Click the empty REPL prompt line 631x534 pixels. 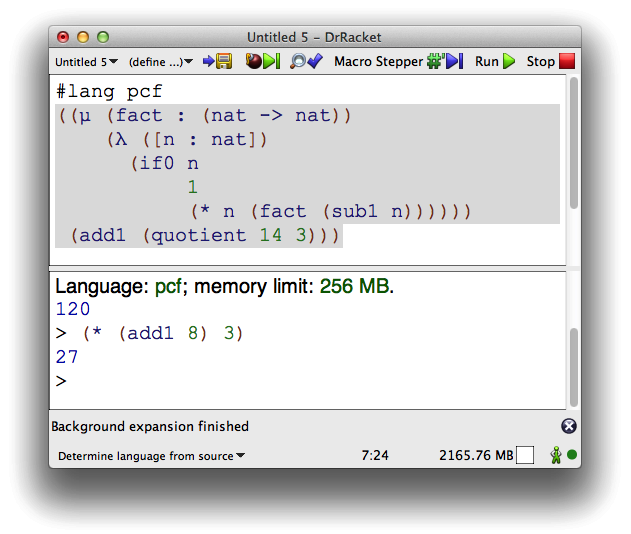coord(300,381)
